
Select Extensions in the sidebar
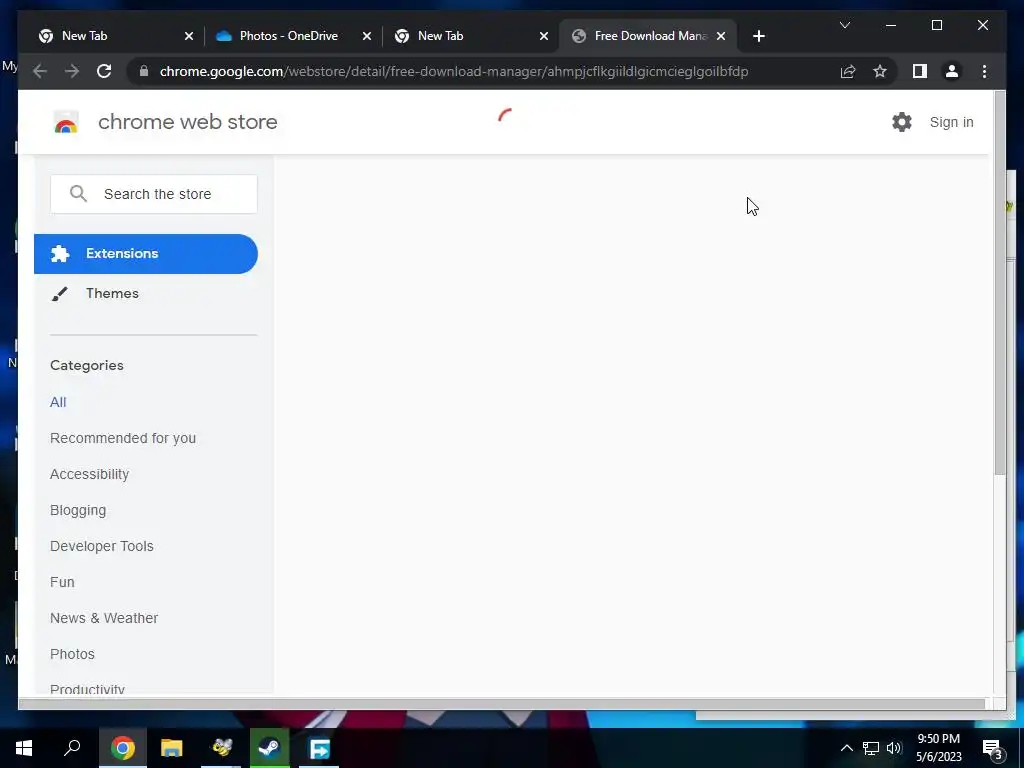[146, 253]
